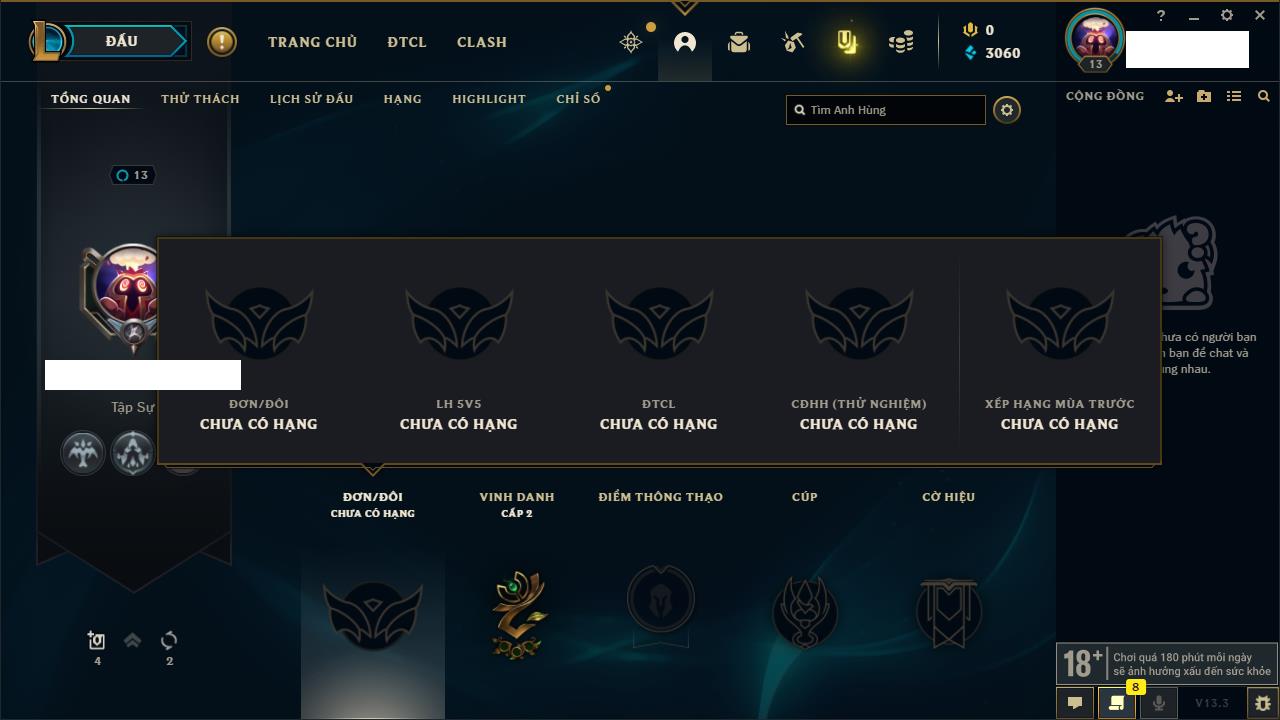Click the add folder icon in social panel
The image size is (1280, 720).
coord(1204,96)
